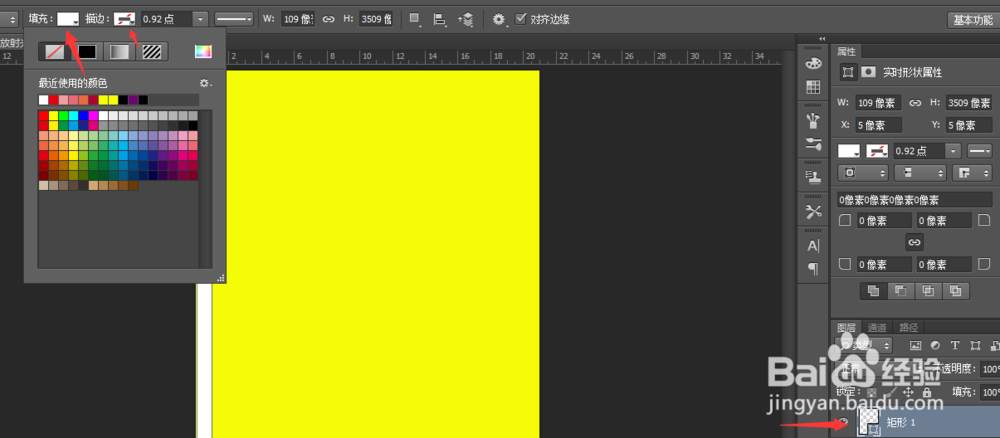This screenshot has height=438, width=1000.
Task: Click the X position field in Properties
Action: tap(878, 125)
